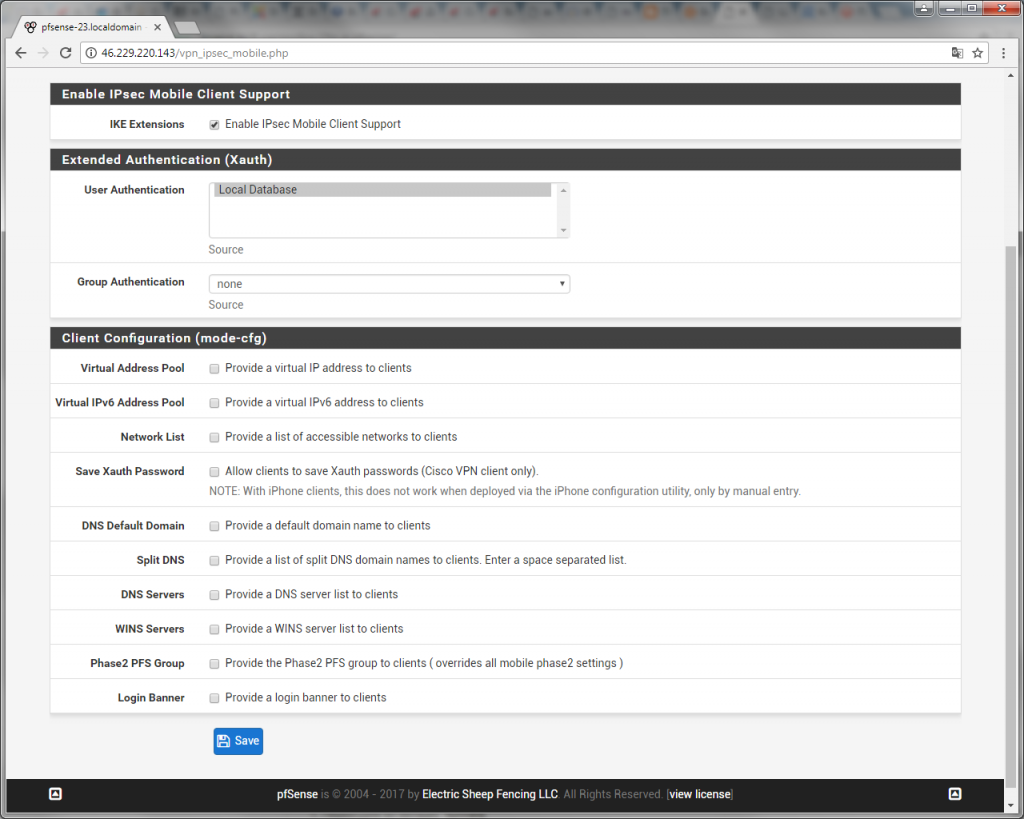Check Provide a login banner to clients

point(214,698)
